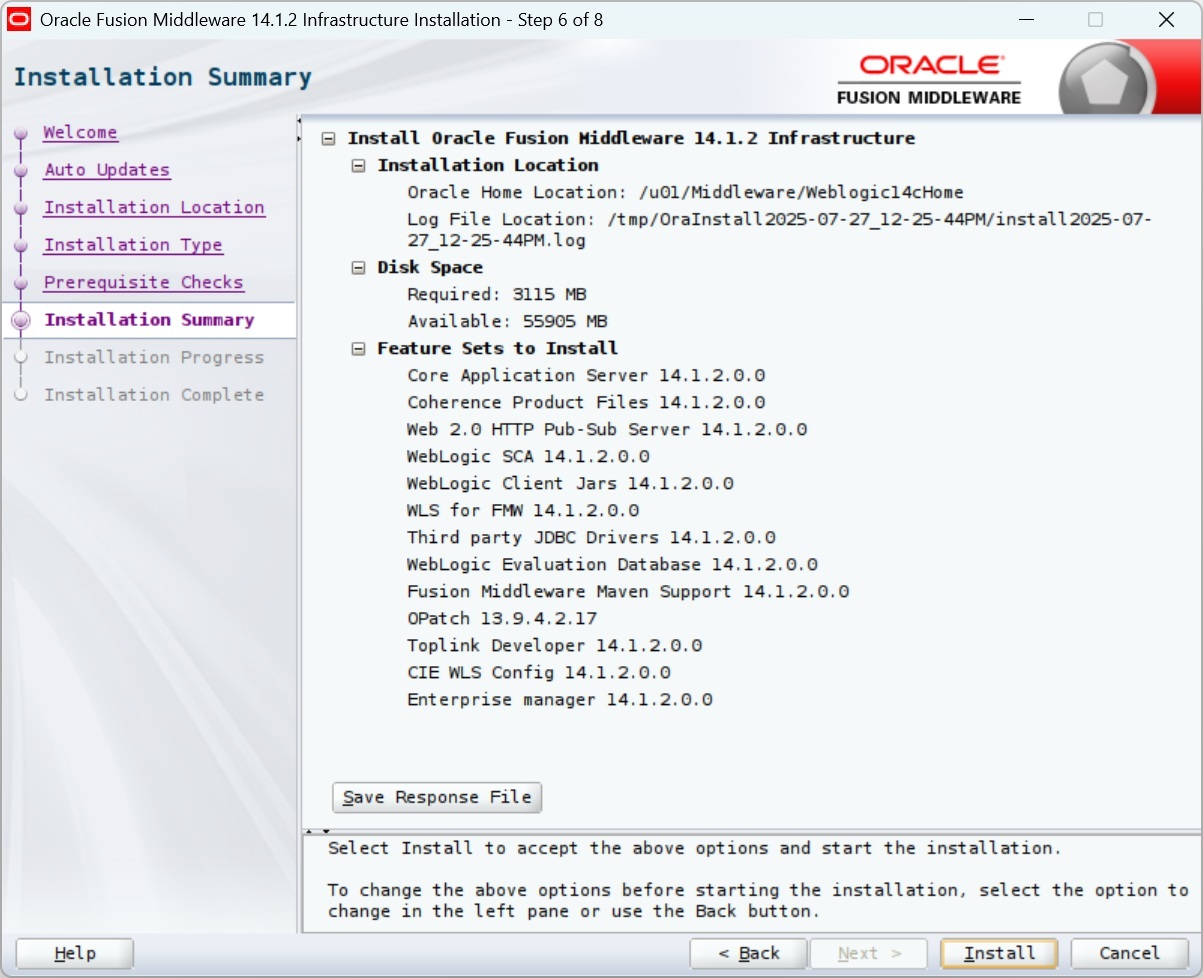Select WebLogic Evaluation Database row
Screen dimensions: 1203x978
[612, 565]
